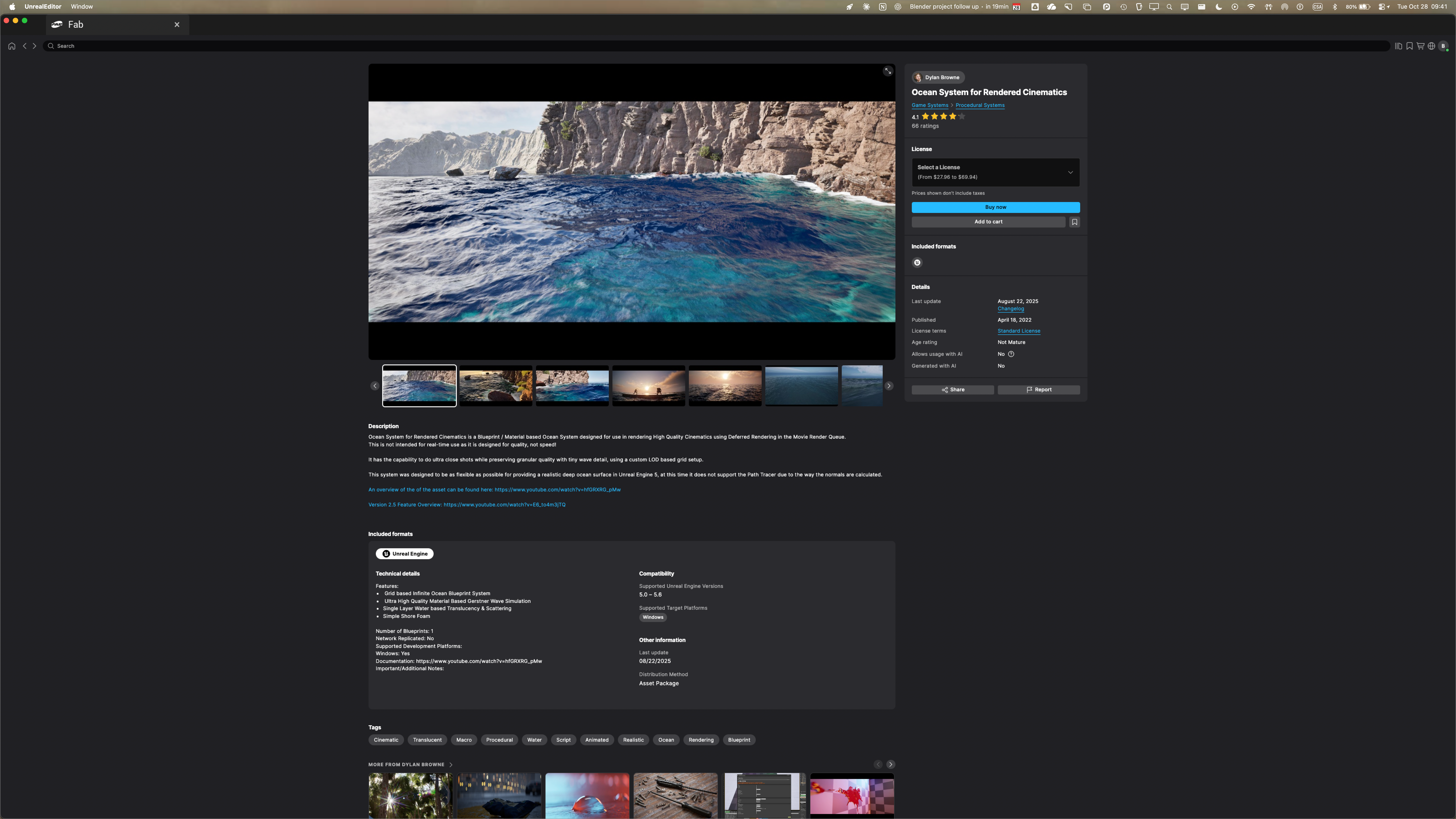Viewport: 1456px width, 819px height.
Task: Open UnrealEditor application menu
Action: 43,7
